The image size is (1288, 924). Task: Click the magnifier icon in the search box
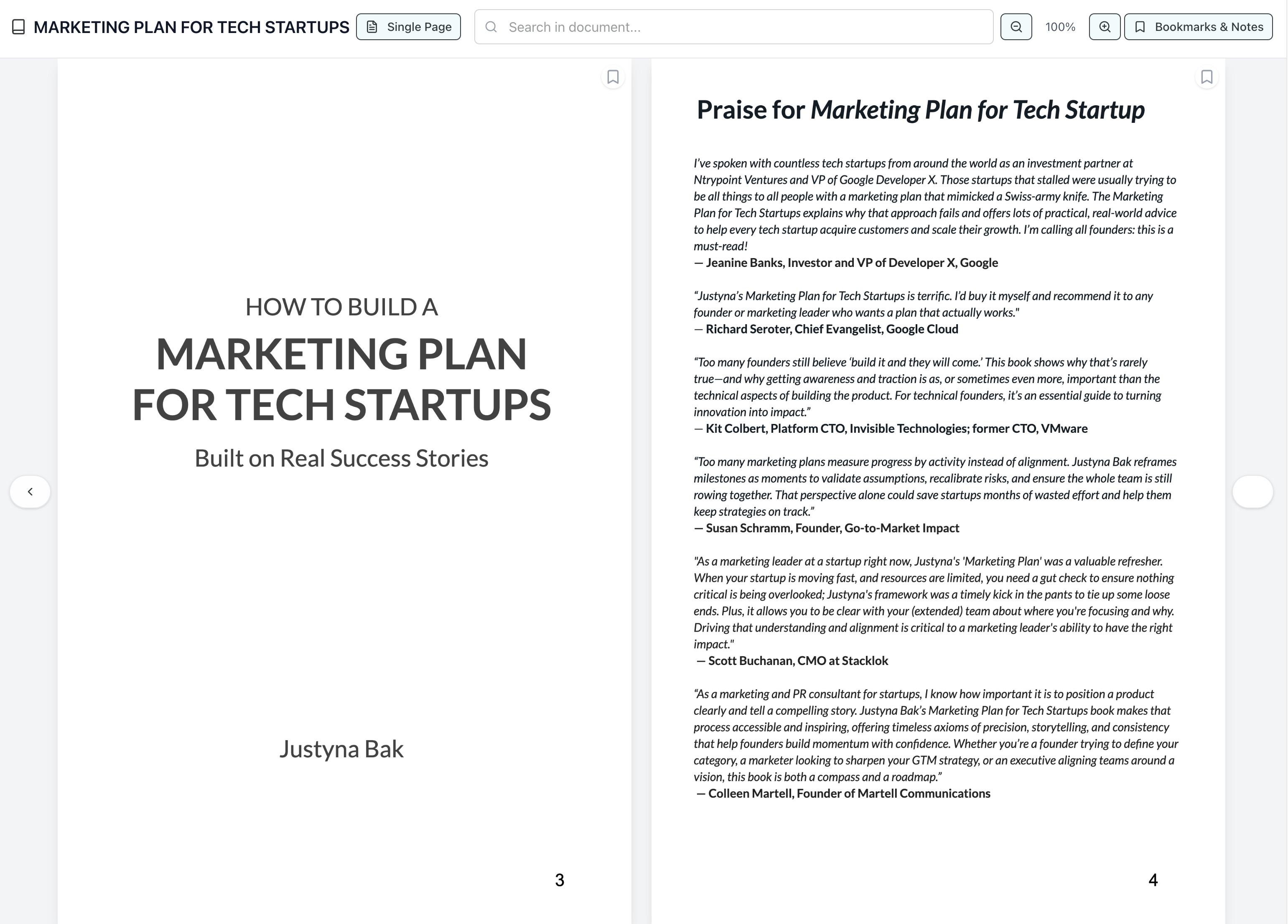[x=491, y=27]
